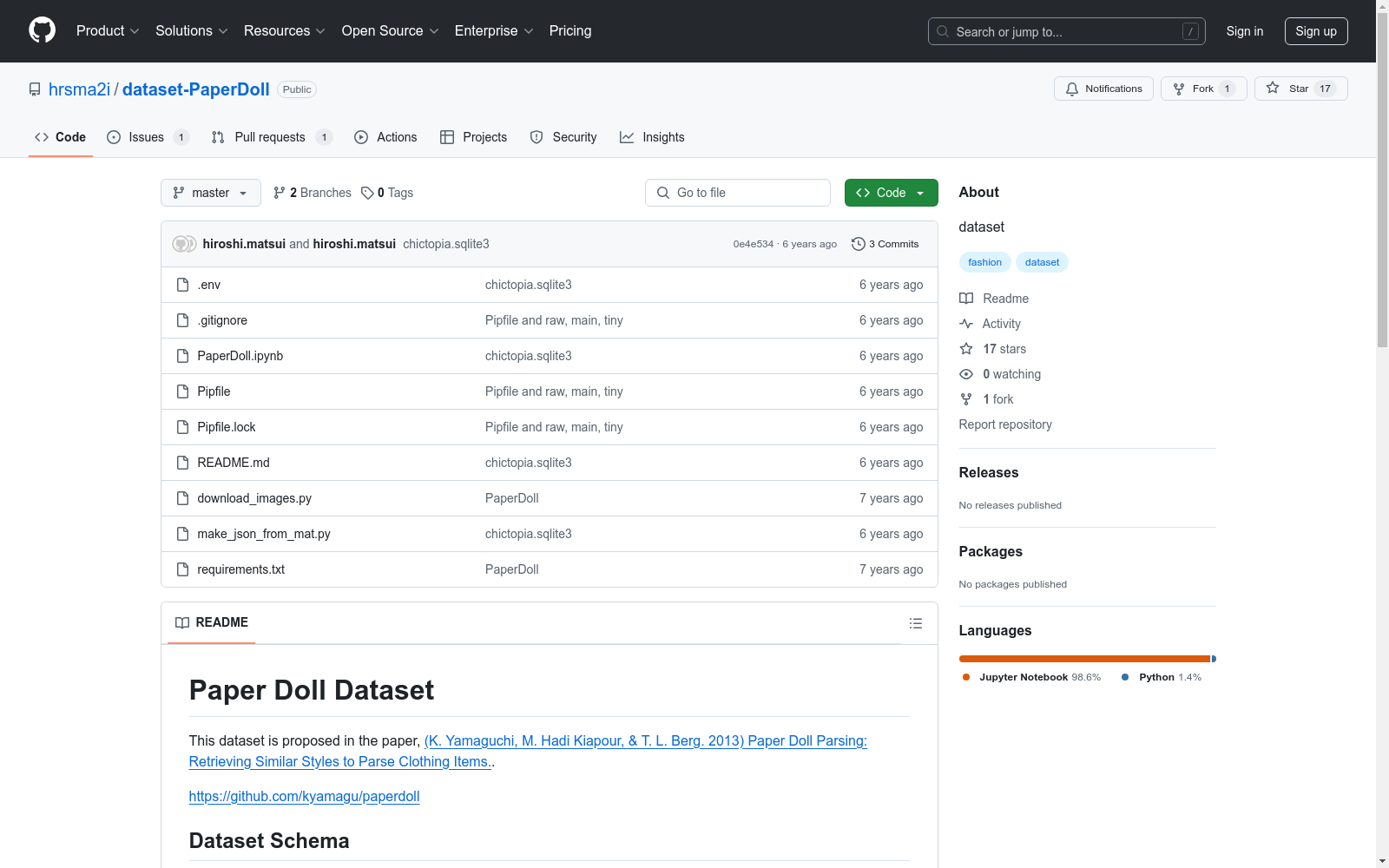Select the Code repository tab
The height and width of the screenshot is (868, 1389).
tap(61, 137)
